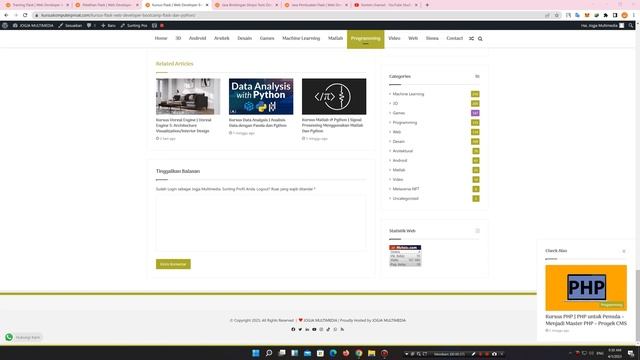Click Sesuaikan in the admin bar
The image size is (640, 360).
[x=70, y=25]
